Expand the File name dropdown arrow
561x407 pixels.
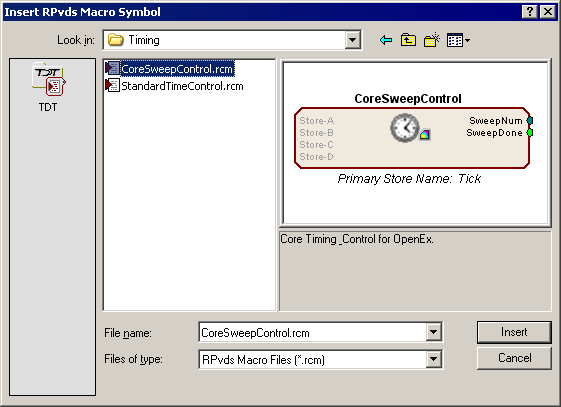pos(433,332)
